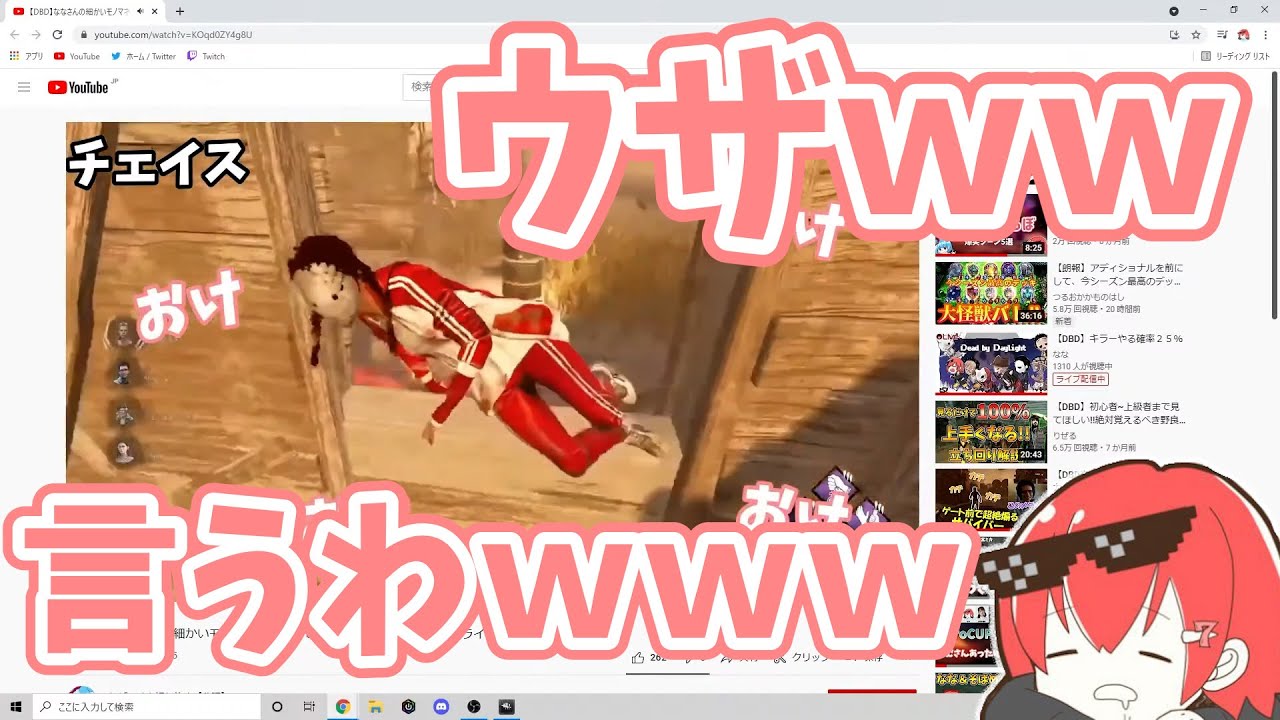The image size is (1280, 720).
Task: Bookmark this page with the star icon
Action: (x=1196, y=34)
